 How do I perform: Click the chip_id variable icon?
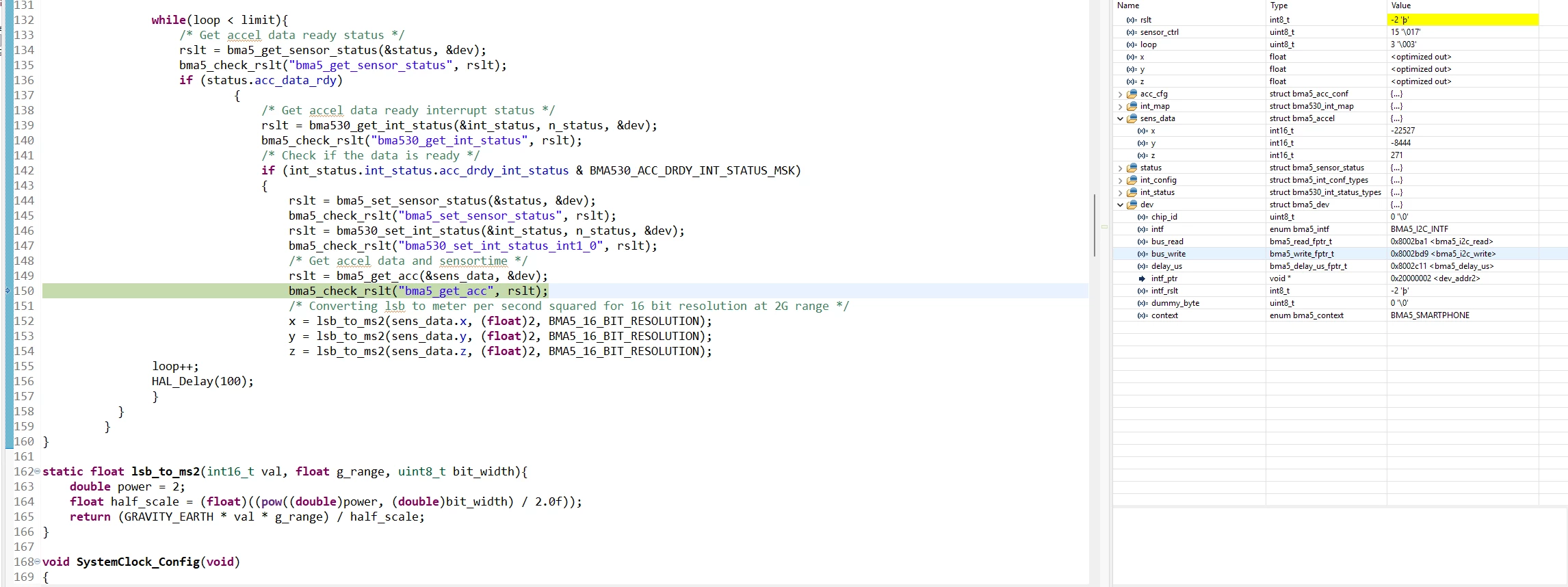[1142, 217]
